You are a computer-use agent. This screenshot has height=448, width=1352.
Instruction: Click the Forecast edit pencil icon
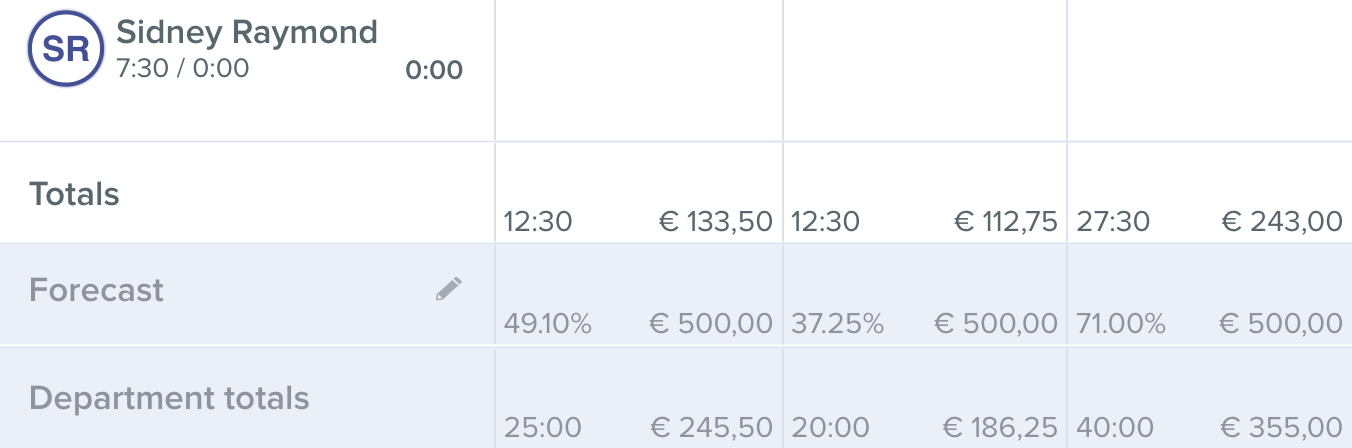coord(449,290)
